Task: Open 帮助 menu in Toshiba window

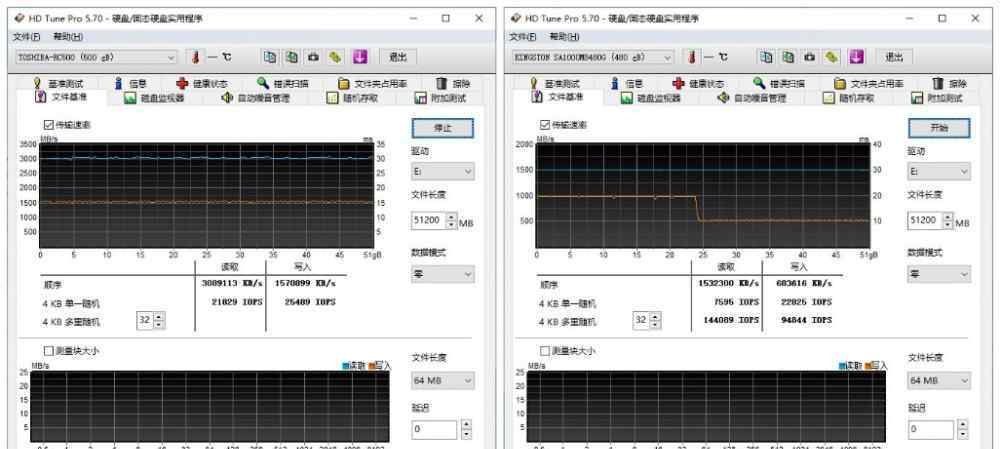Action: point(68,37)
